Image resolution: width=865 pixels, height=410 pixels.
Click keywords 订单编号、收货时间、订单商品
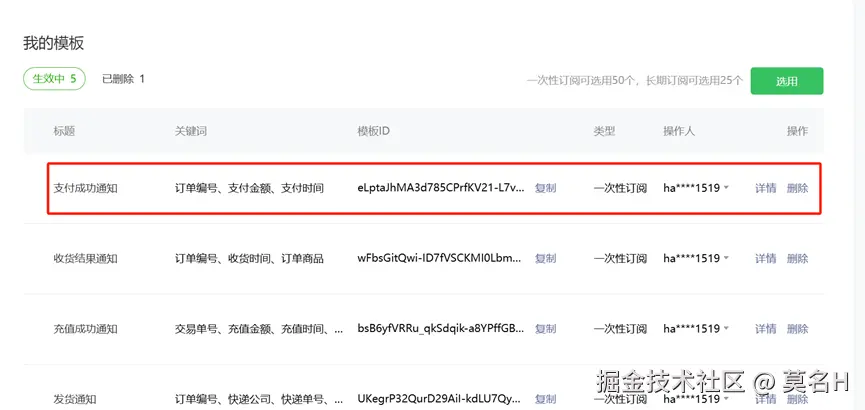249,258
